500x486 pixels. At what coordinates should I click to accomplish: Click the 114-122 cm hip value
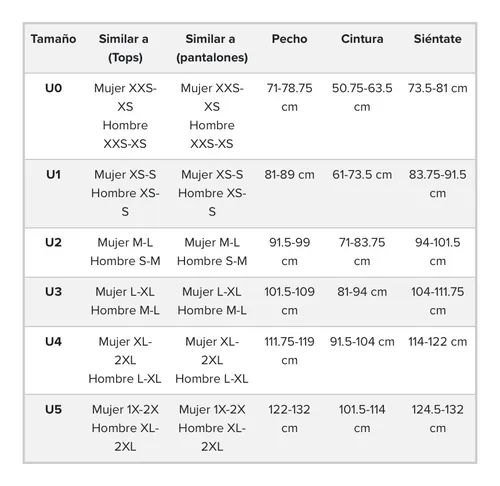click(x=438, y=342)
